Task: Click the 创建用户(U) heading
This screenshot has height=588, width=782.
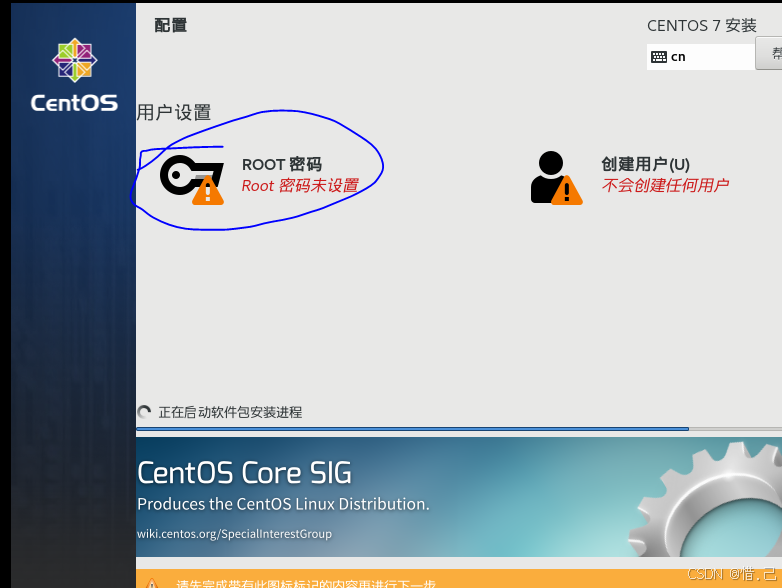Action: [x=645, y=164]
